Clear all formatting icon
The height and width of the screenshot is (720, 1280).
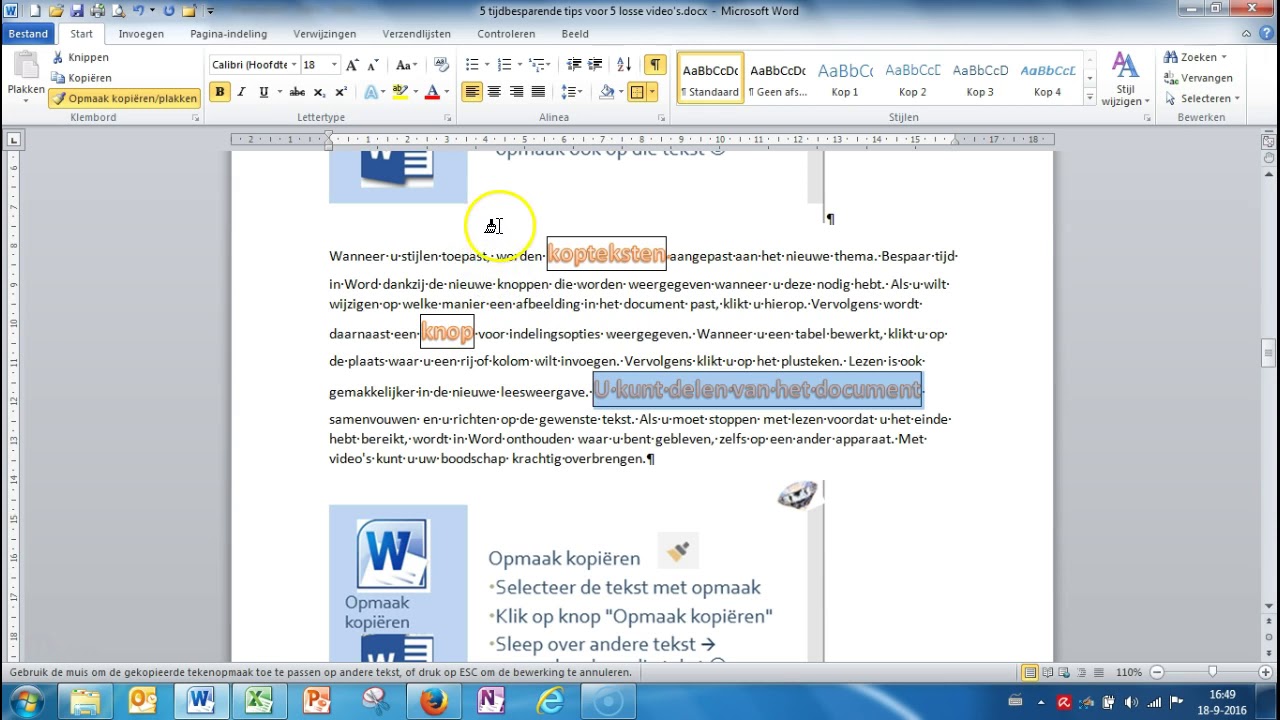coord(442,65)
